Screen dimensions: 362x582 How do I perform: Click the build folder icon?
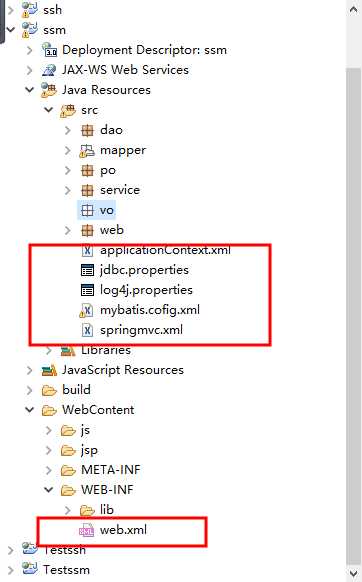49,390
